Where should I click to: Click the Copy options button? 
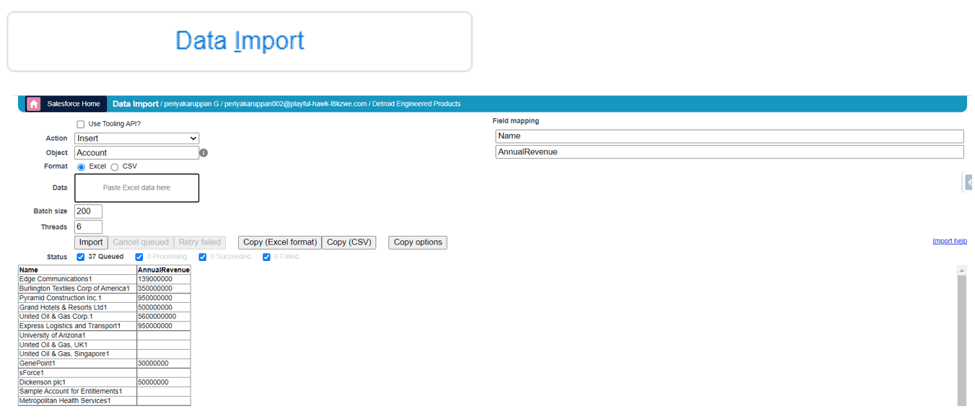pos(418,242)
